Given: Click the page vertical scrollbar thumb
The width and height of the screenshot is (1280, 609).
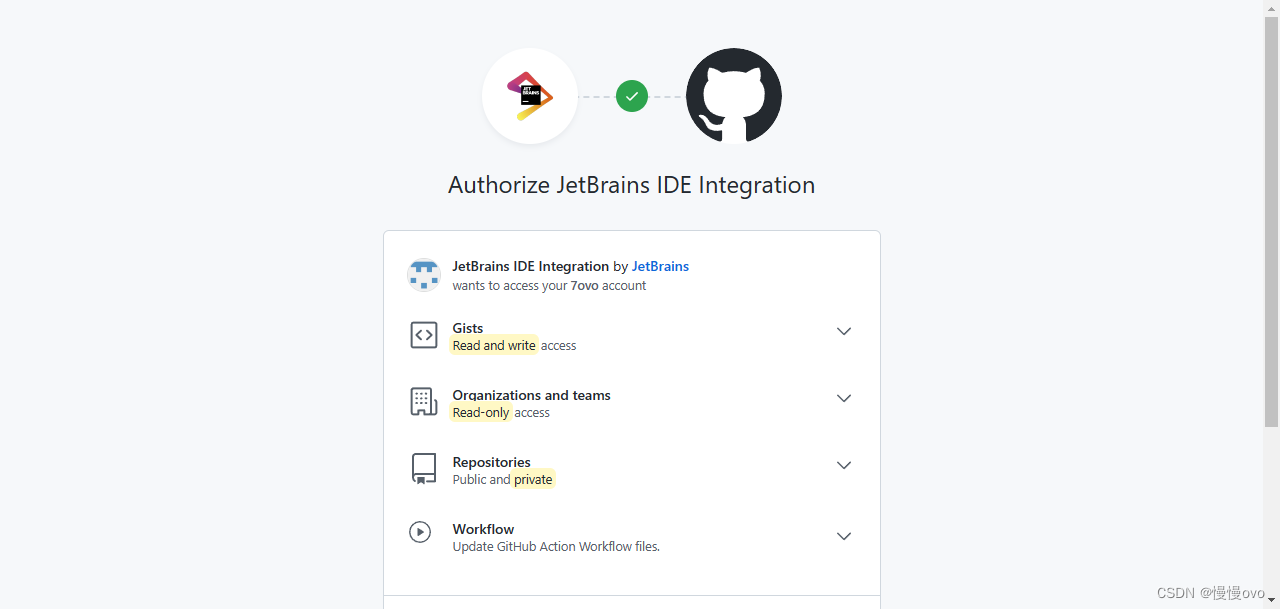Looking at the screenshot, I should (x=1272, y=221).
